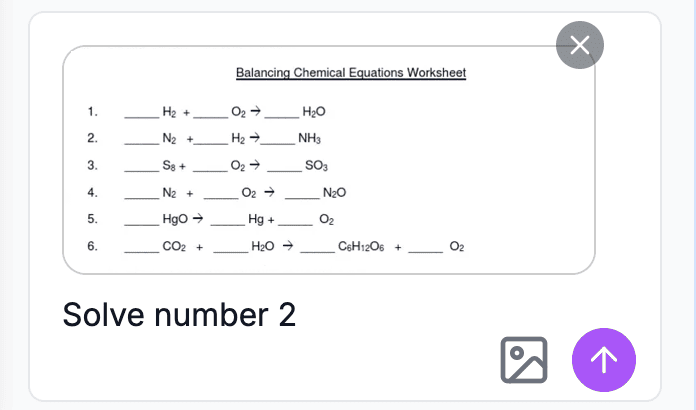
Task: Open the attached worksheet thumbnail
Action: click(329, 160)
